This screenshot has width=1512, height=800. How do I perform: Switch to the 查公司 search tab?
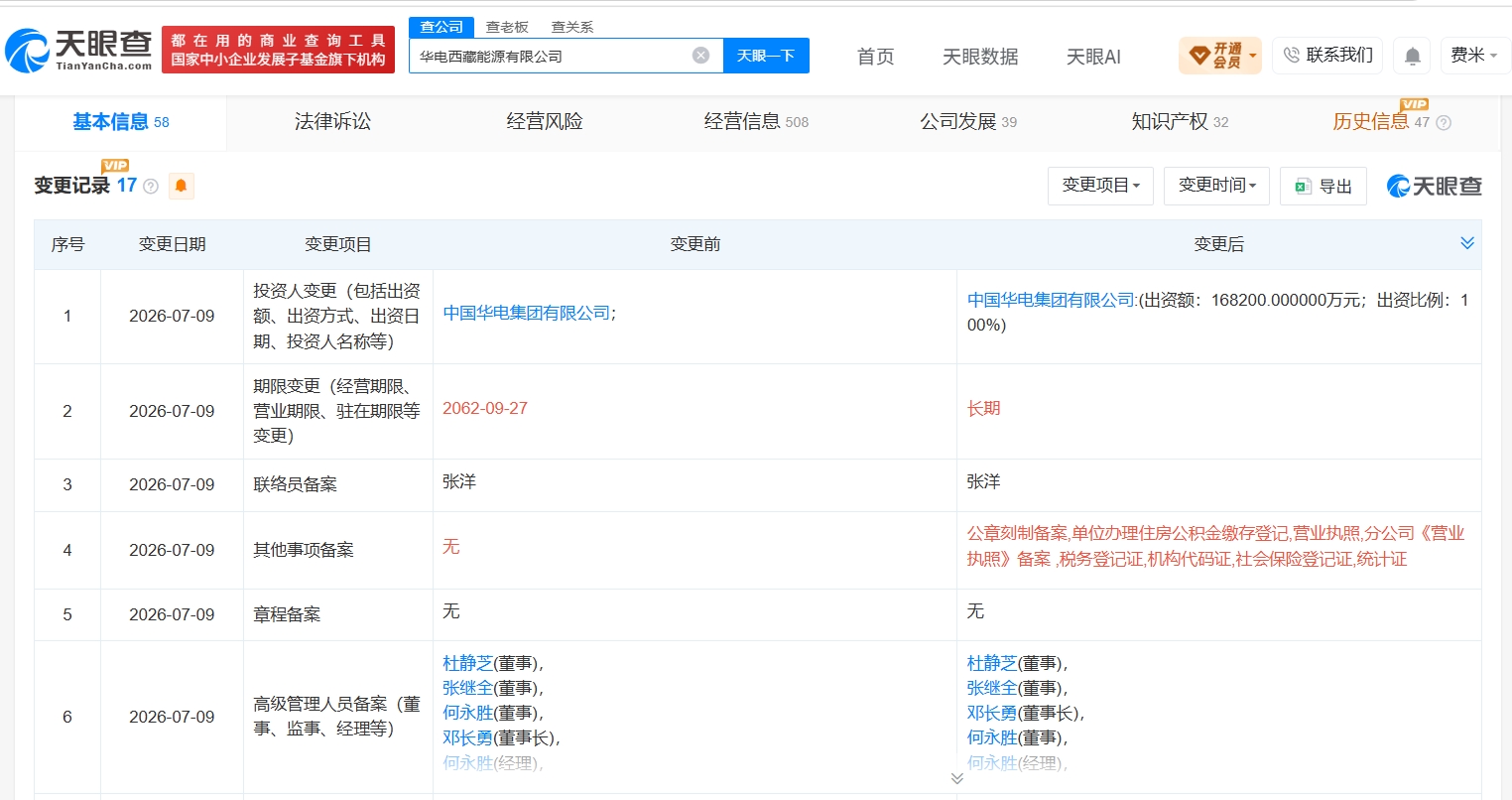click(441, 27)
